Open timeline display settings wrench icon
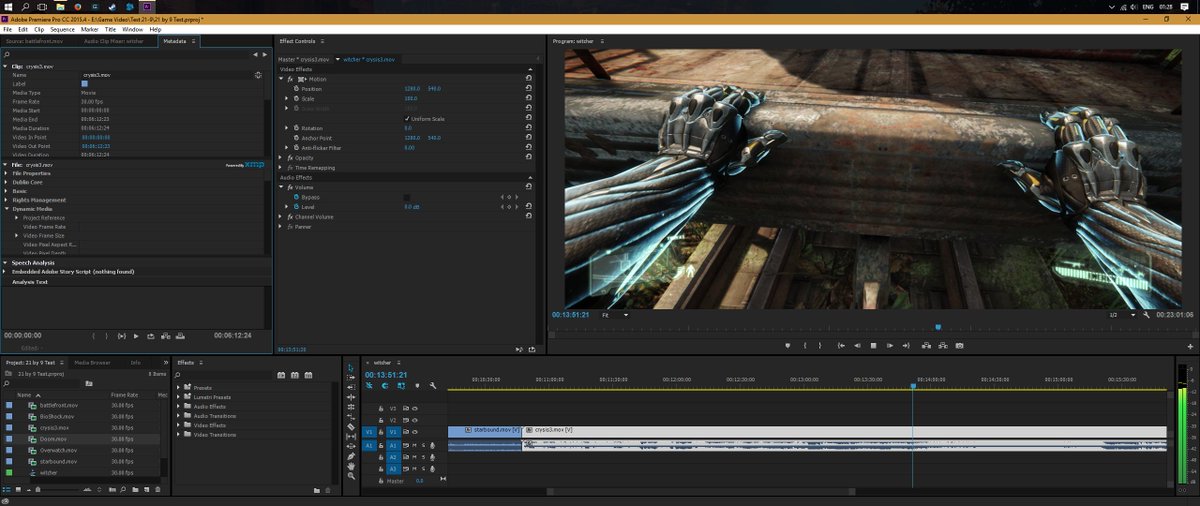 click(433, 386)
